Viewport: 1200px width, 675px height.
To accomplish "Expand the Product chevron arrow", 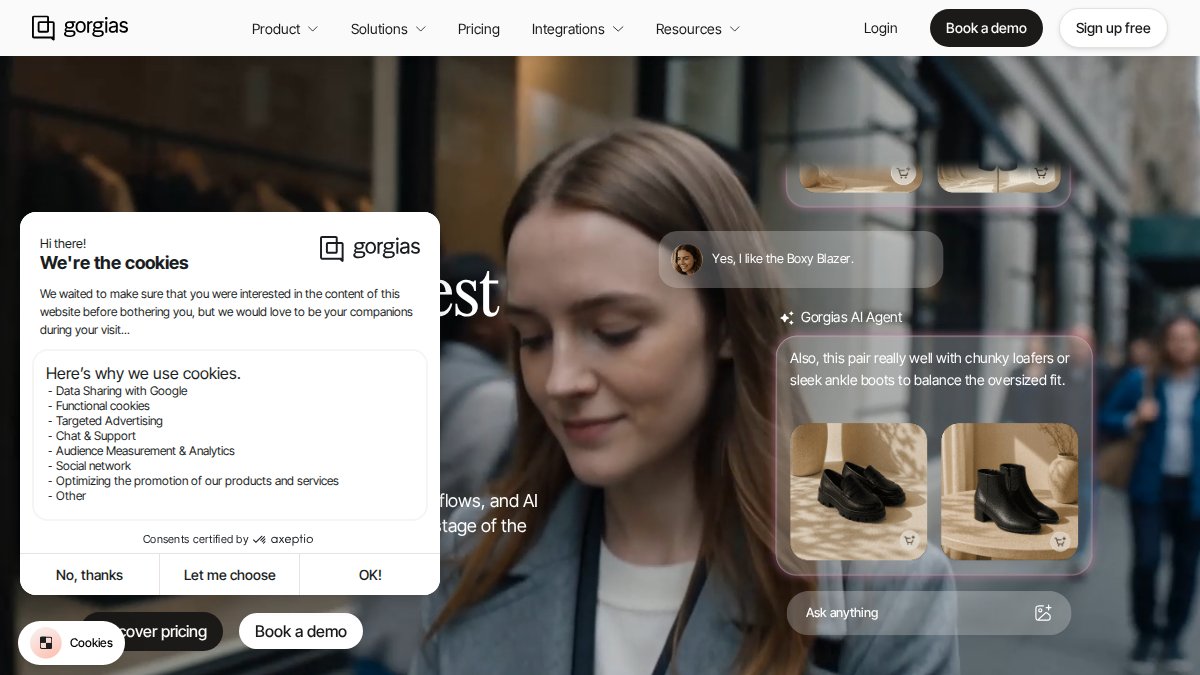I will click(x=313, y=29).
